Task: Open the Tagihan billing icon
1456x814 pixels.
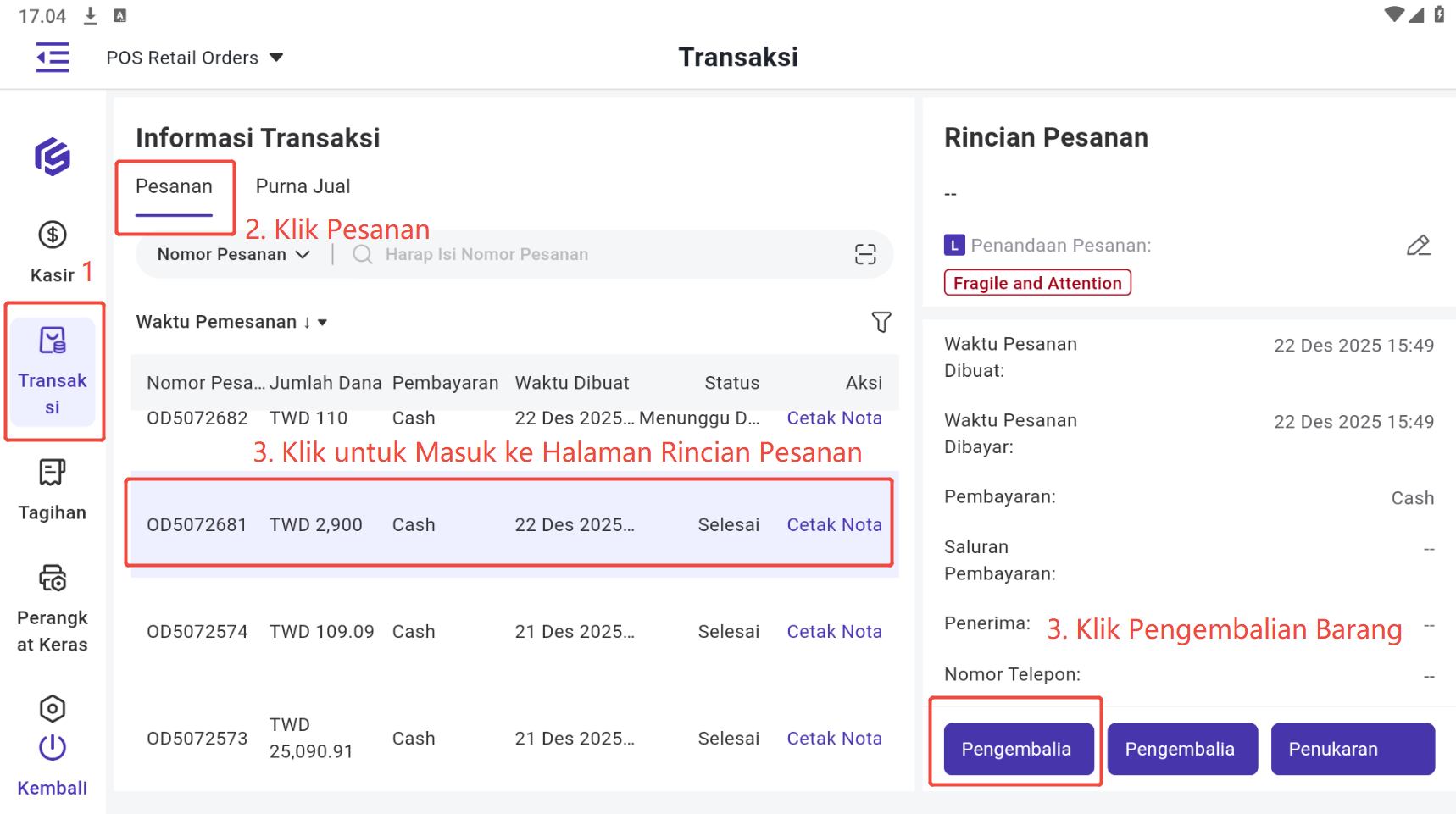Action: coord(53,473)
